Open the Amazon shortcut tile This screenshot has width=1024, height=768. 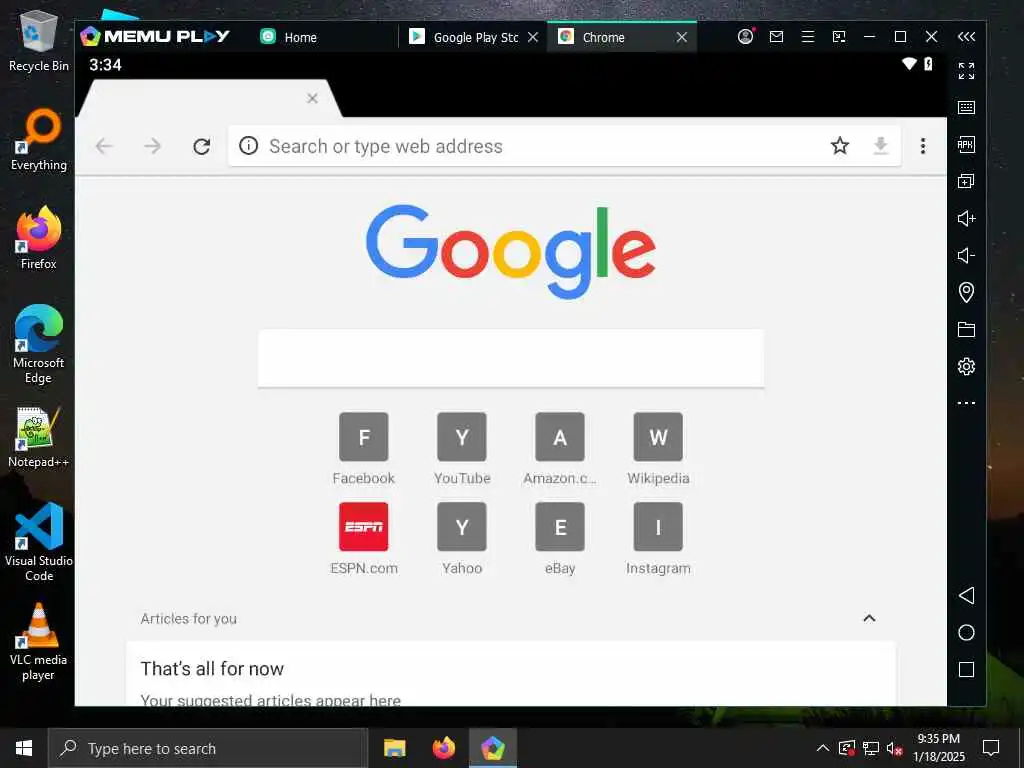tap(560, 449)
